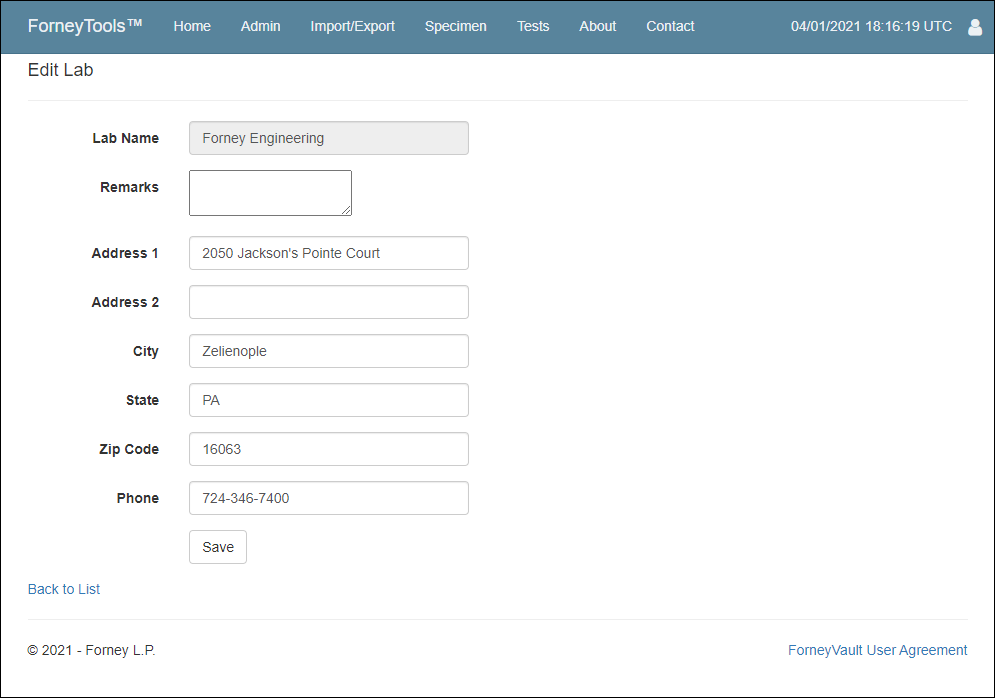Open the Home menu item
The width and height of the screenshot is (995, 698).
(192, 26)
